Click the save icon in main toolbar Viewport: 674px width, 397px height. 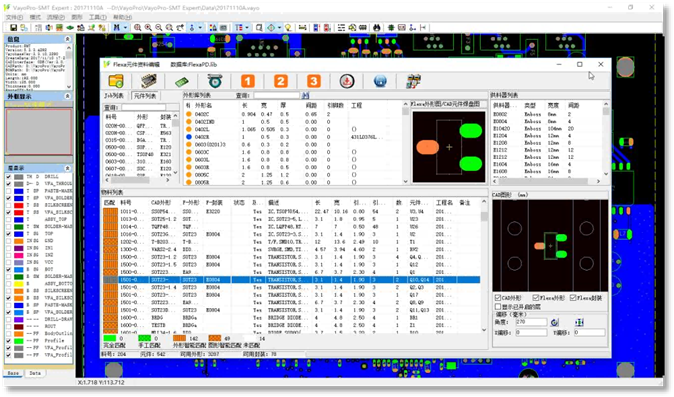(x=13, y=27)
